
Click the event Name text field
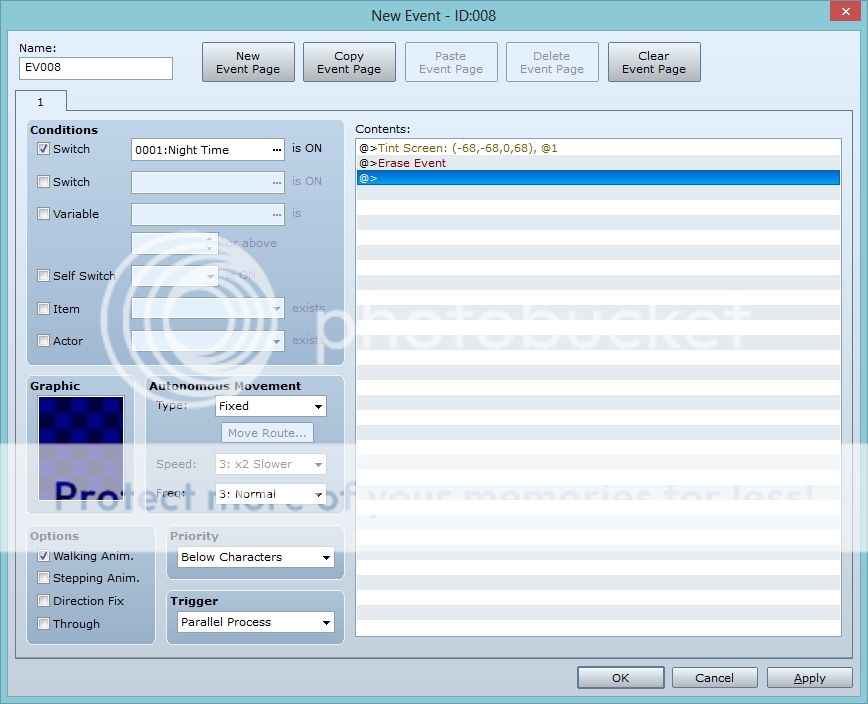[96, 68]
